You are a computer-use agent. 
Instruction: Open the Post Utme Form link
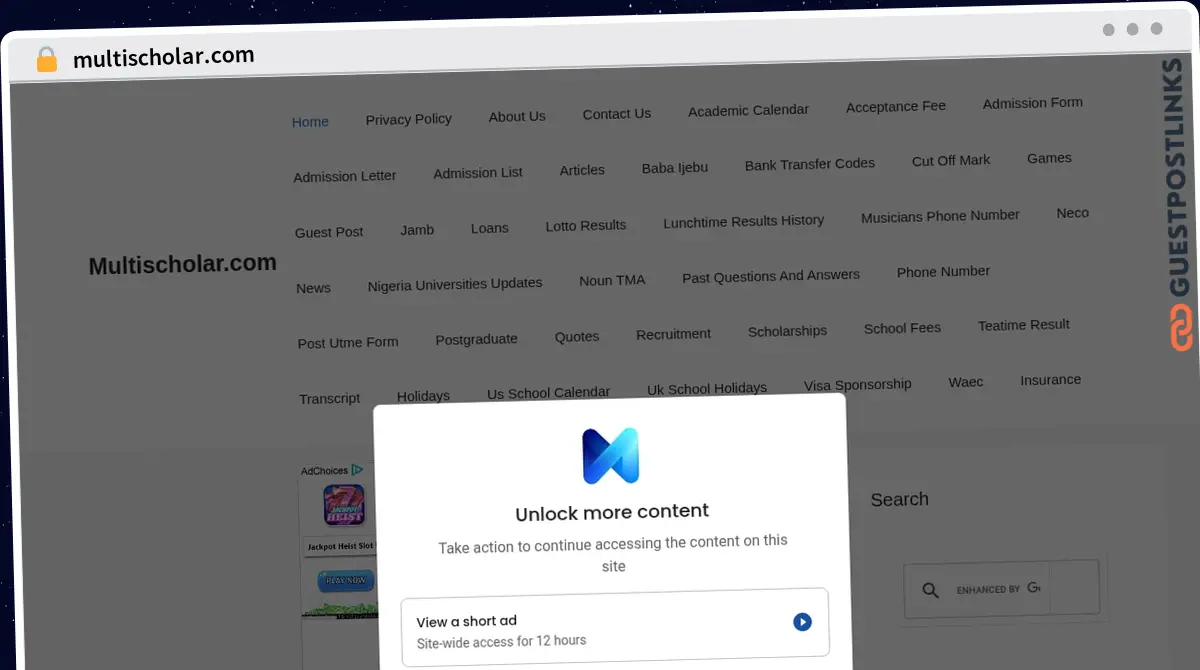(347, 343)
